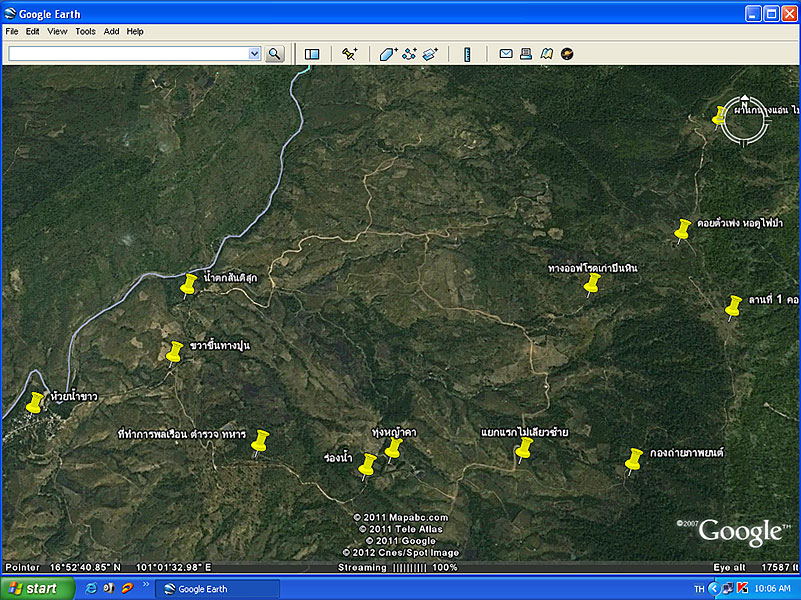Select the Add Path tool
Image resolution: width=801 pixels, height=600 pixels.
pyautogui.click(x=409, y=54)
